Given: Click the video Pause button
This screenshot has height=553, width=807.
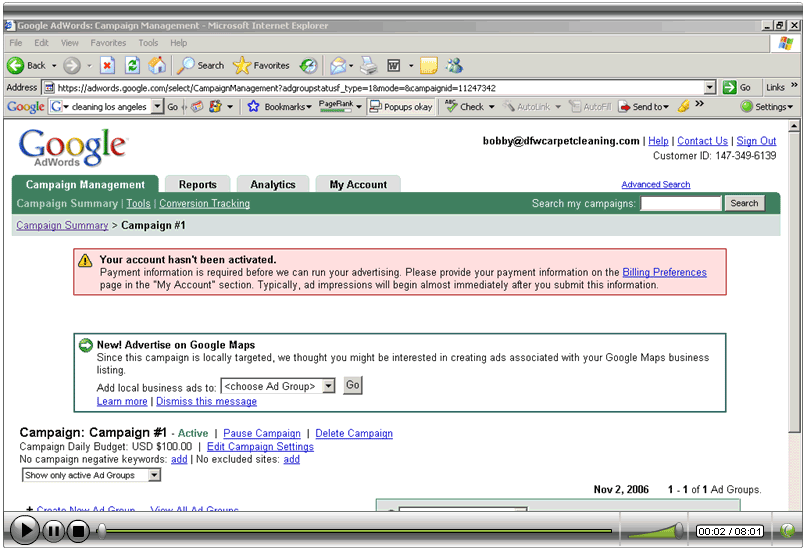Looking at the screenshot, I should tap(53, 530).
